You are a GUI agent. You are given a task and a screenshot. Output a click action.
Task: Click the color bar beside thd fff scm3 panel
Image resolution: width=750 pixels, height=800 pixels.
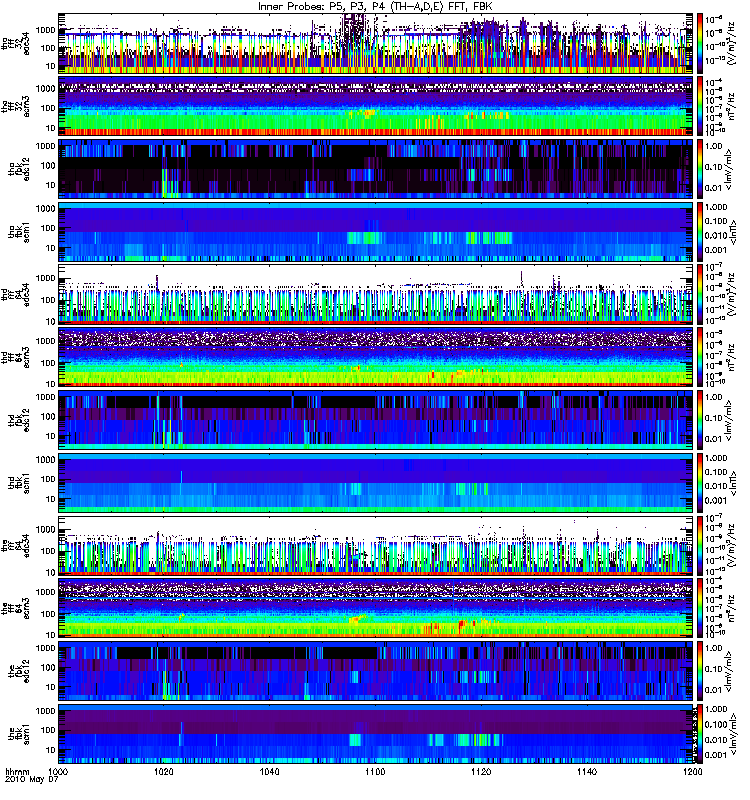[700, 357]
